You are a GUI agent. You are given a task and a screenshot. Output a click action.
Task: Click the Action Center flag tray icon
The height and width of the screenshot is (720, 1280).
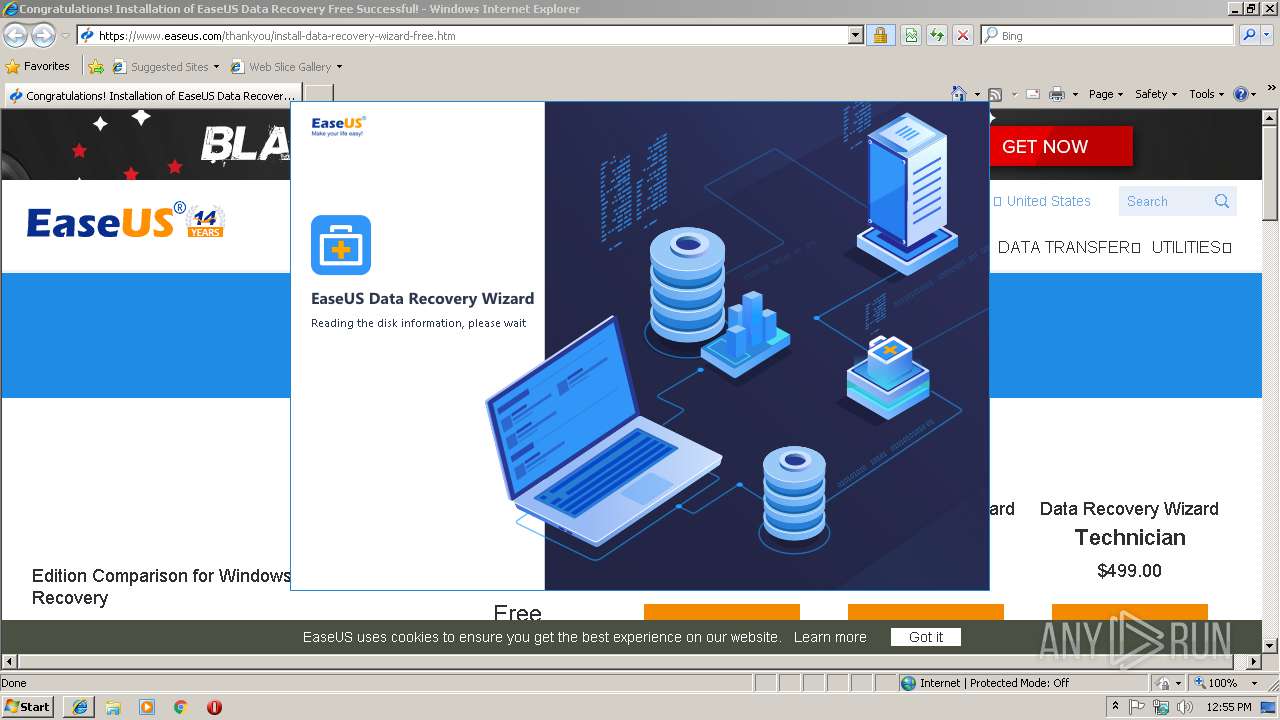pos(1137,707)
